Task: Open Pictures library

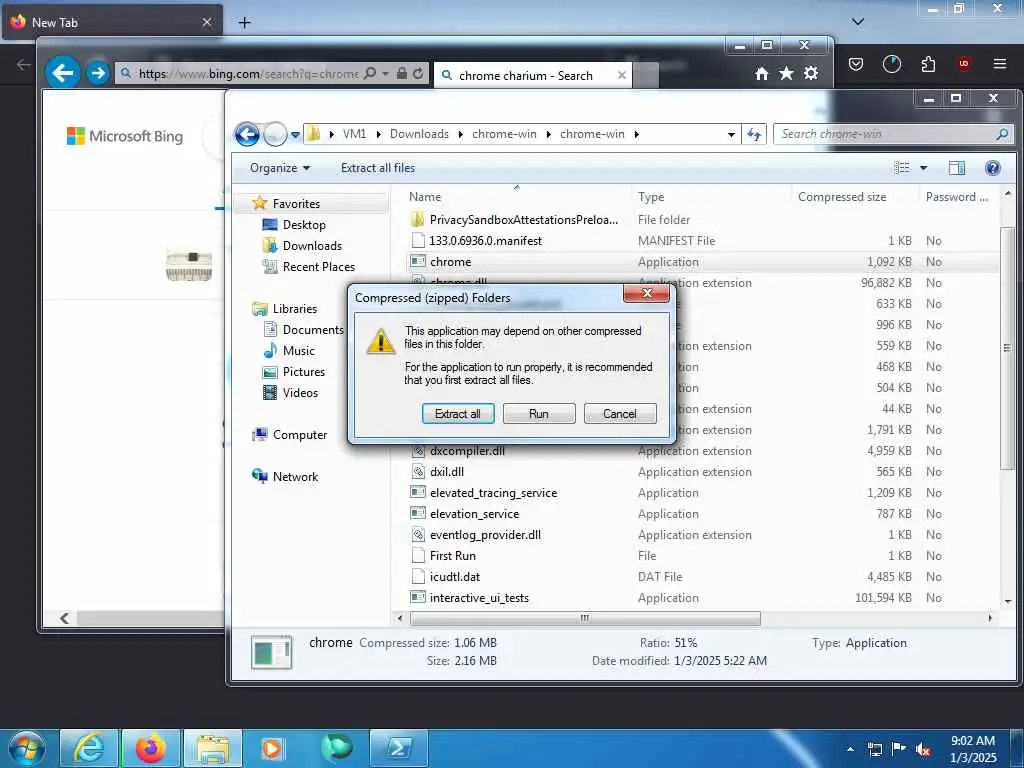Action: click(x=294, y=372)
